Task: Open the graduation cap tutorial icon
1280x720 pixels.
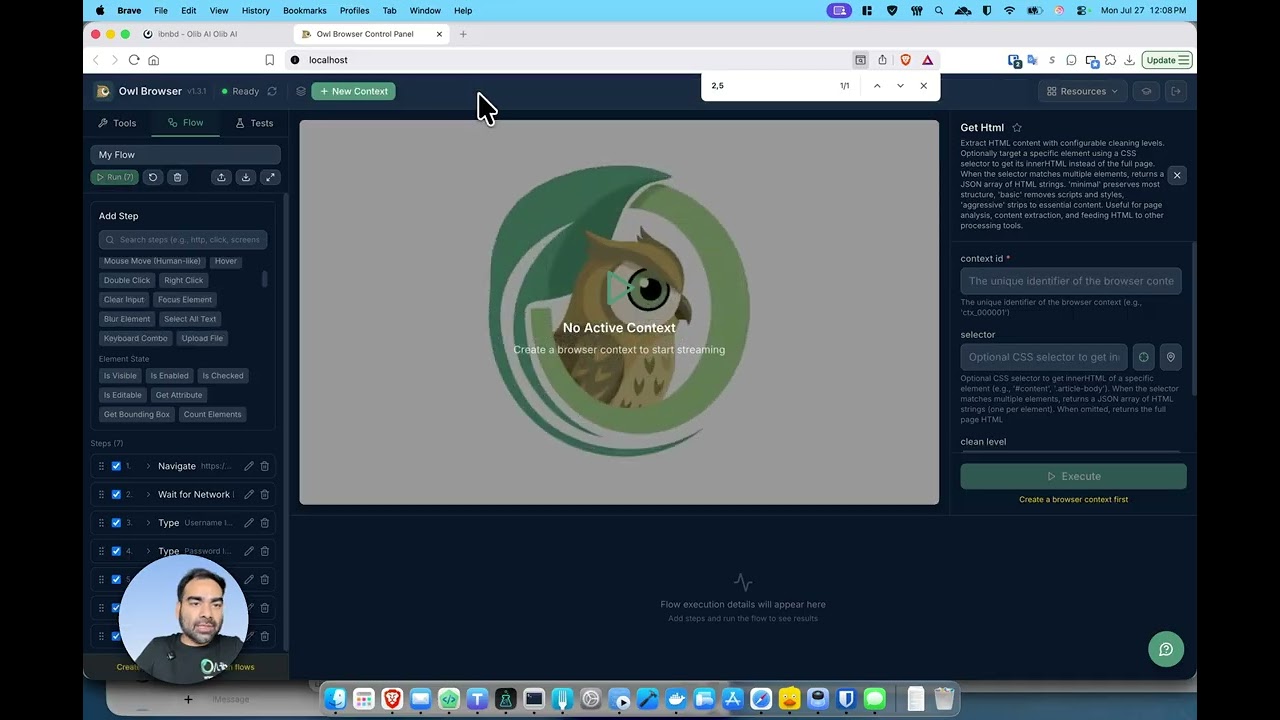Action: click(1147, 91)
